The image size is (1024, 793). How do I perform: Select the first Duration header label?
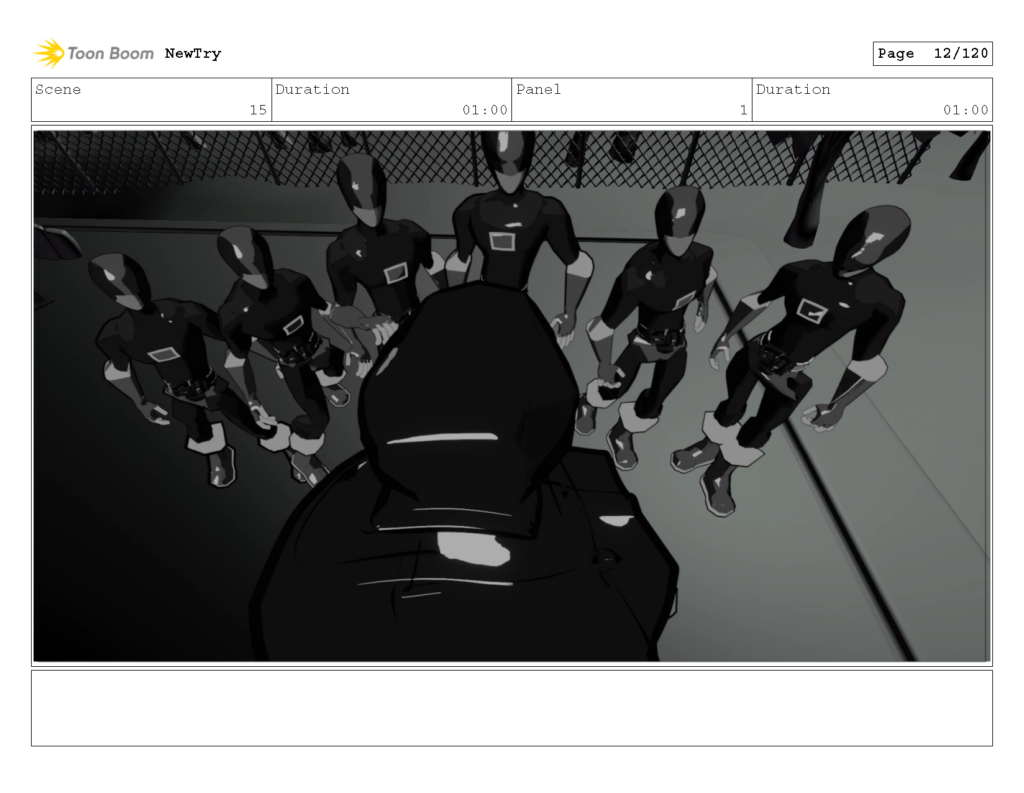point(313,90)
